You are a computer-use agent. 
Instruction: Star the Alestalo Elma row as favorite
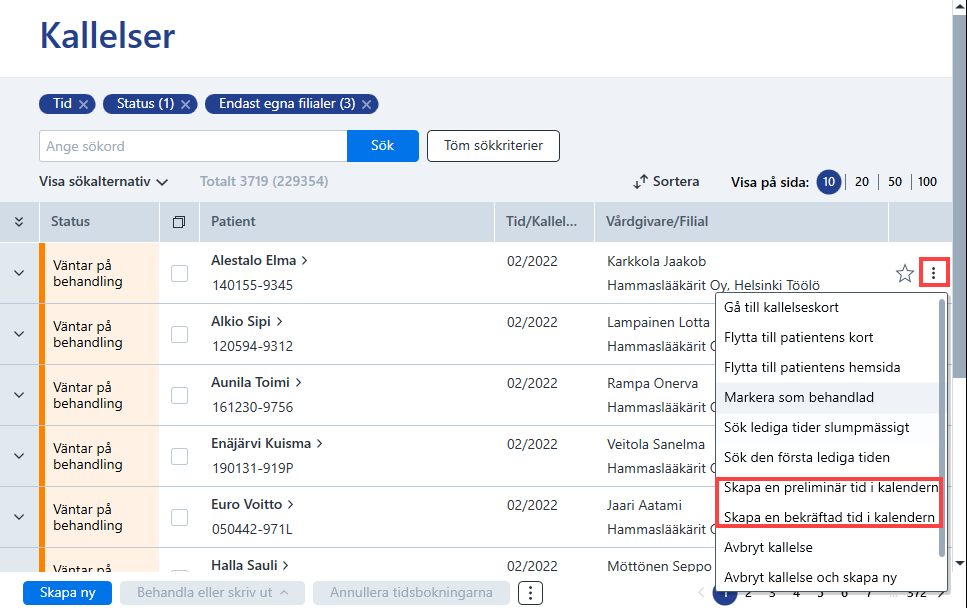point(904,273)
